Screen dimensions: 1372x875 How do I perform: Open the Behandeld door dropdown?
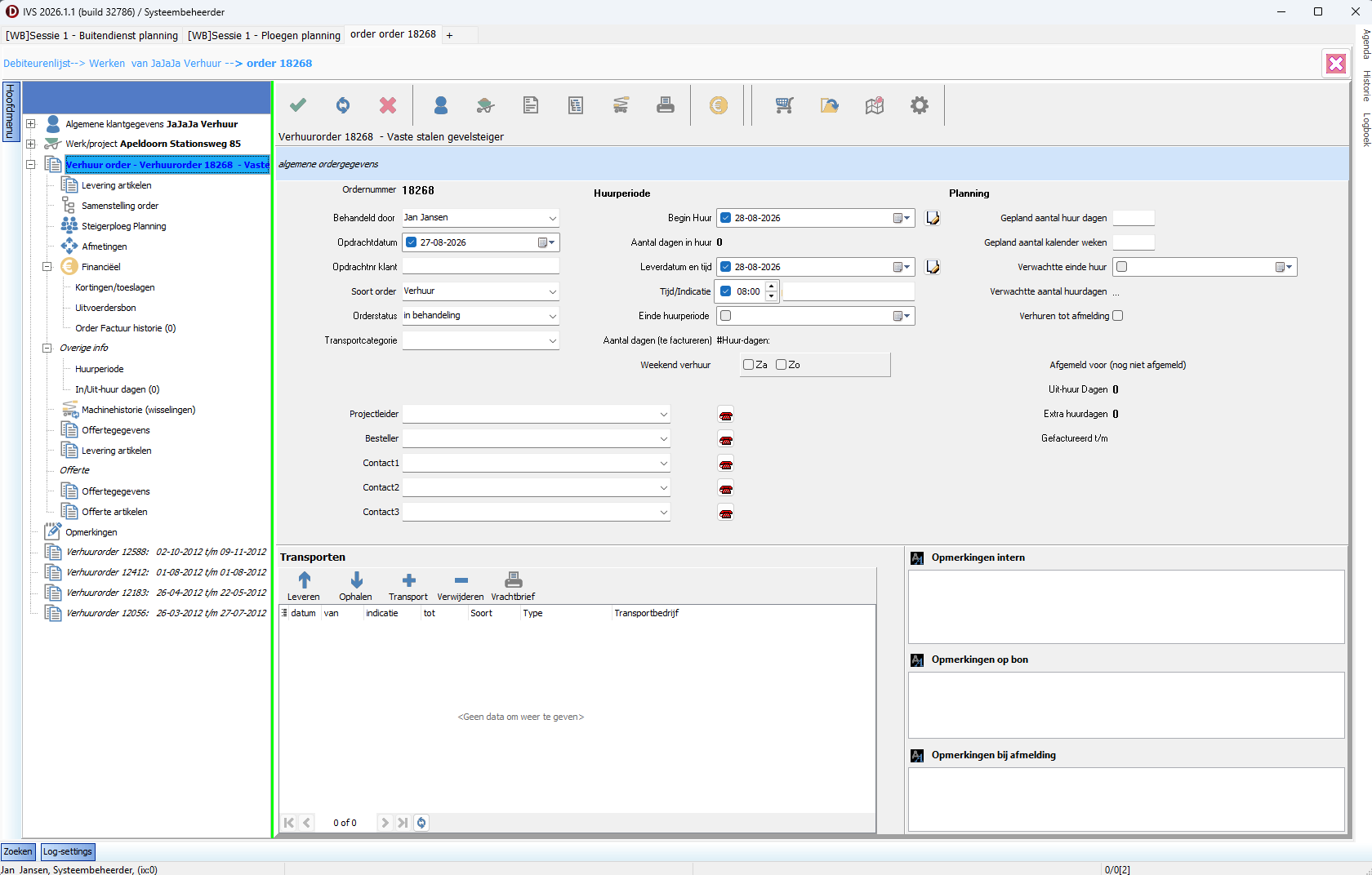pos(553,218)
